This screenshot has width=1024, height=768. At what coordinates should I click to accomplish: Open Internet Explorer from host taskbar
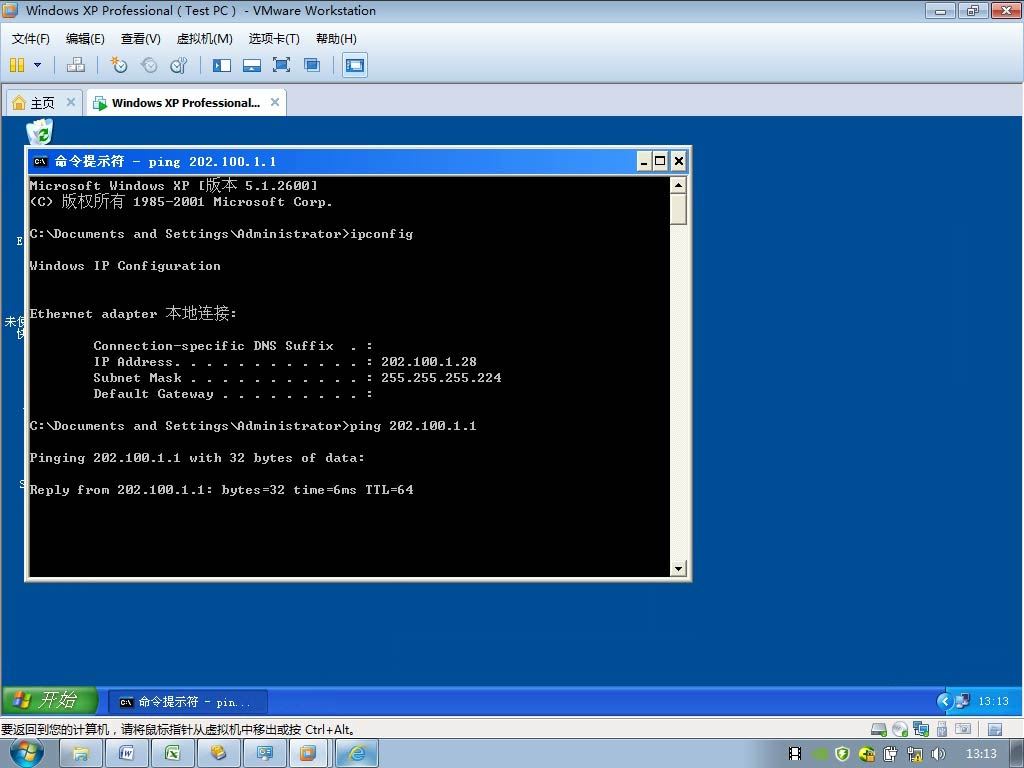click(357, 754)
